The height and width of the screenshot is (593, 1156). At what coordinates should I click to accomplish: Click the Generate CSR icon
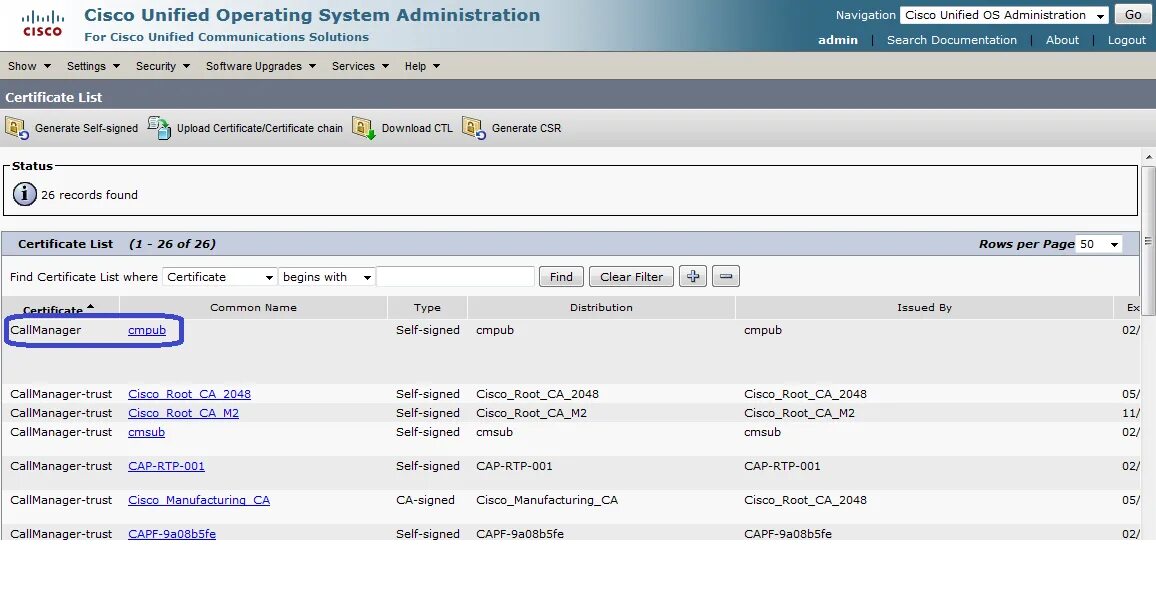474,128
